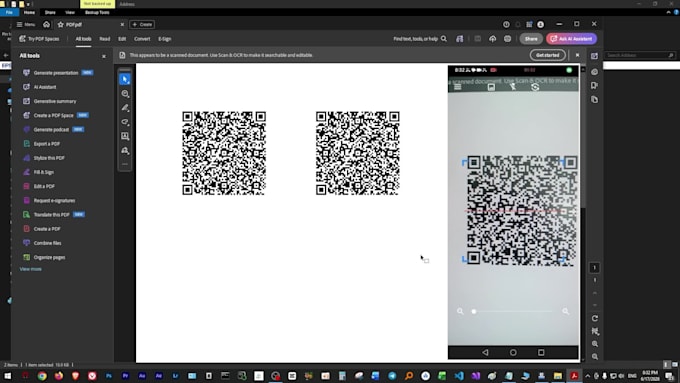The image size is (680, 383).
Task: Click the rotate page icon in right rail
Action: (x=595, y=318)
